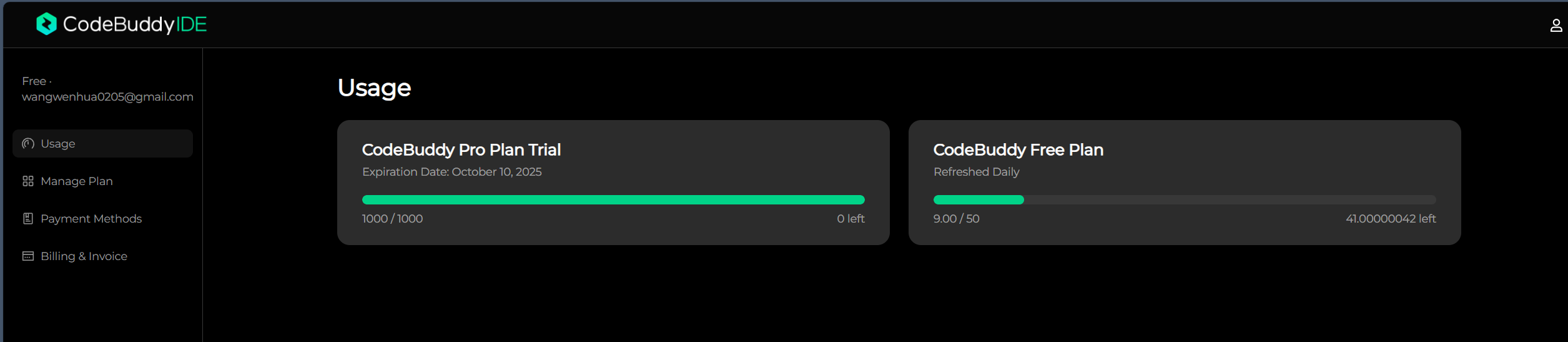Click the Manage Plan grid icon
The image size is (1568, 342).
click(x=28, y=181)
